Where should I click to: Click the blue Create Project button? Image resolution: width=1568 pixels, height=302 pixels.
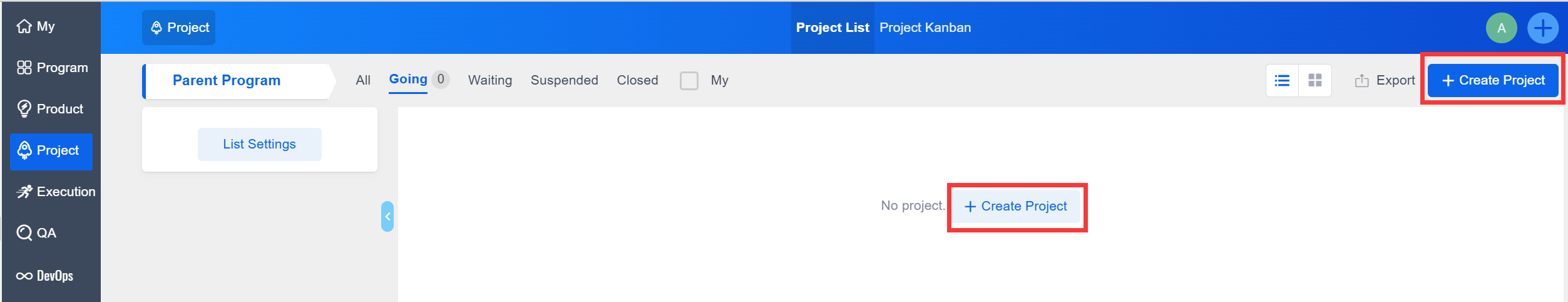tap(1492, 81)
